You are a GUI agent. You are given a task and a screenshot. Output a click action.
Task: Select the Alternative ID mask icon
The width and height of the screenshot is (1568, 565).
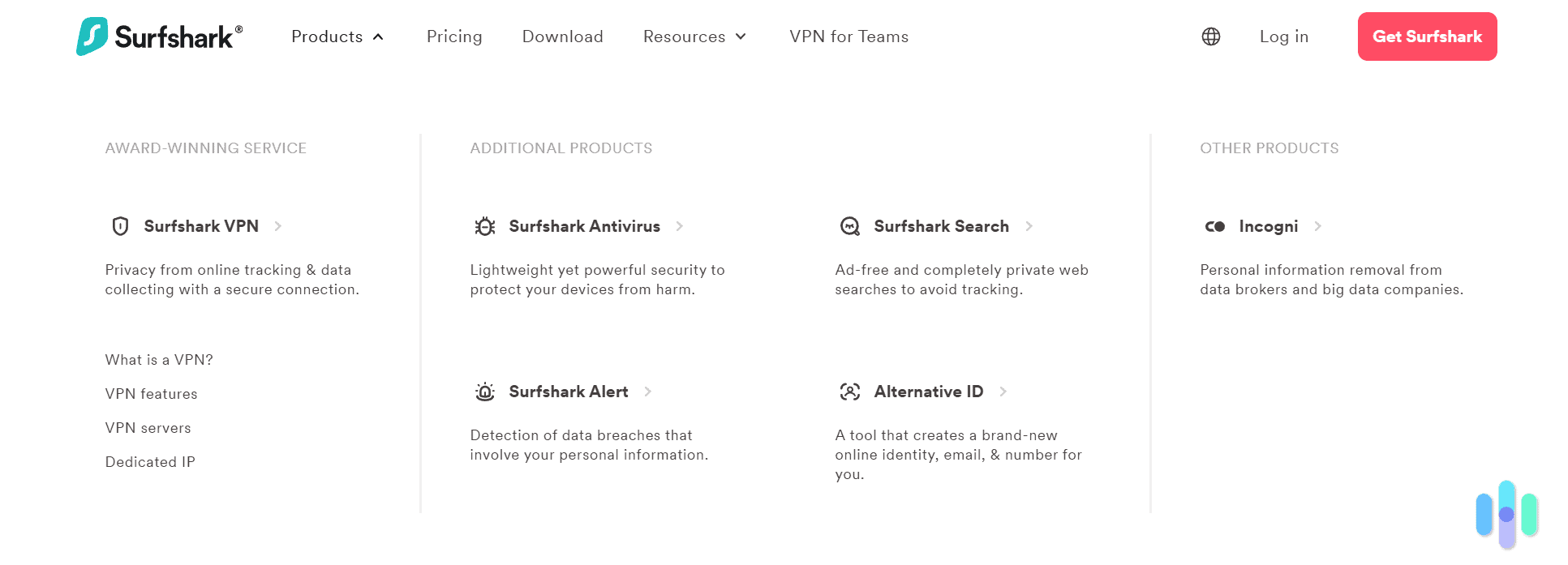pos(849,392)
